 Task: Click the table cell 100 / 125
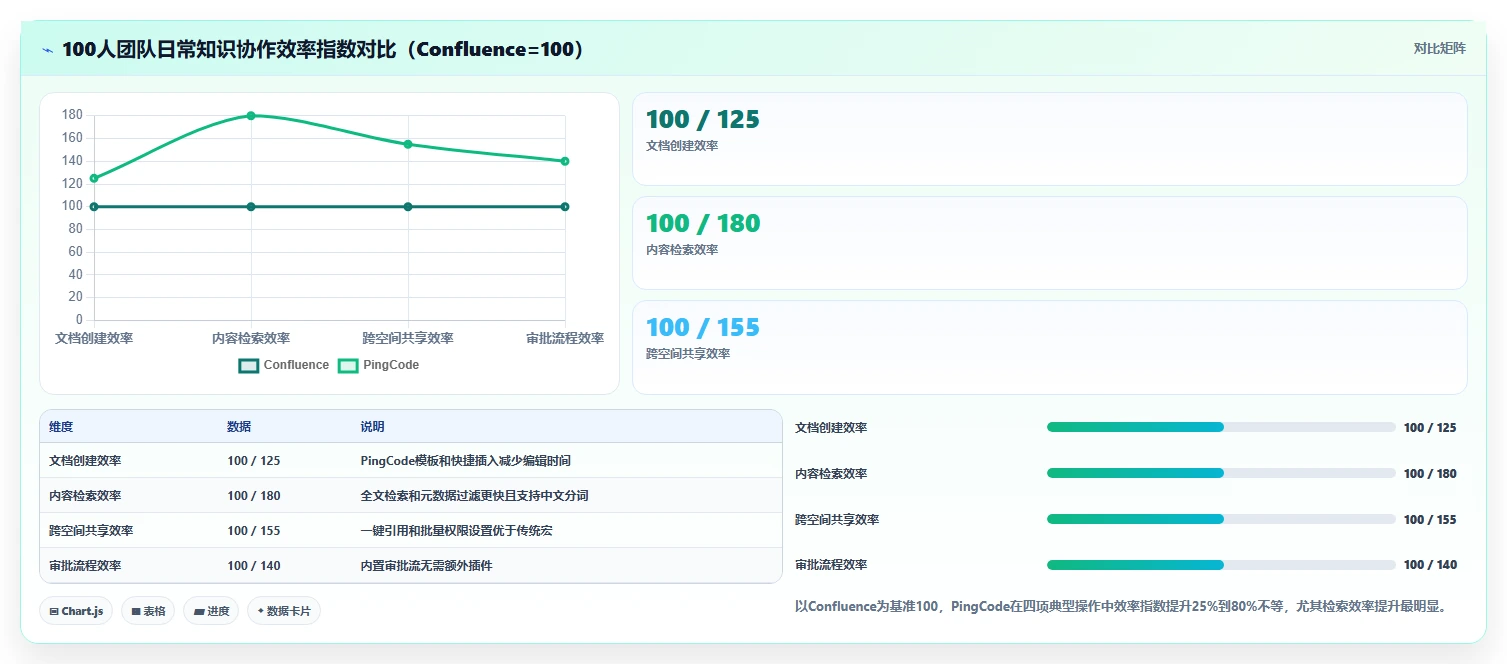254,461
